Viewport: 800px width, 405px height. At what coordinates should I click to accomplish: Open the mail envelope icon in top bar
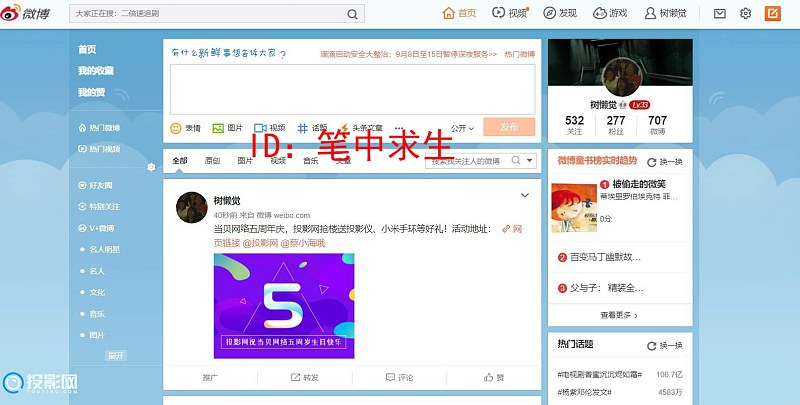[720, 14]
